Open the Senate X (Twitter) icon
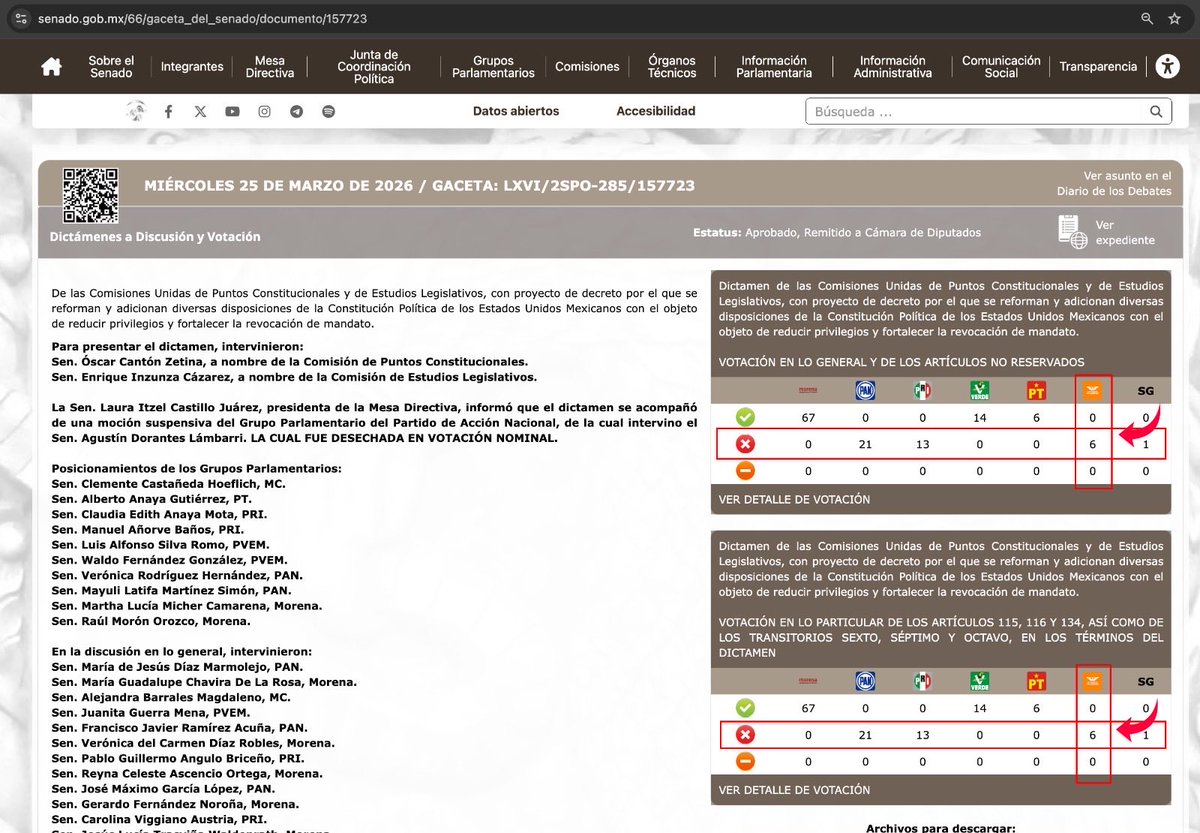 pyautogui.click(x=201, y=112)
